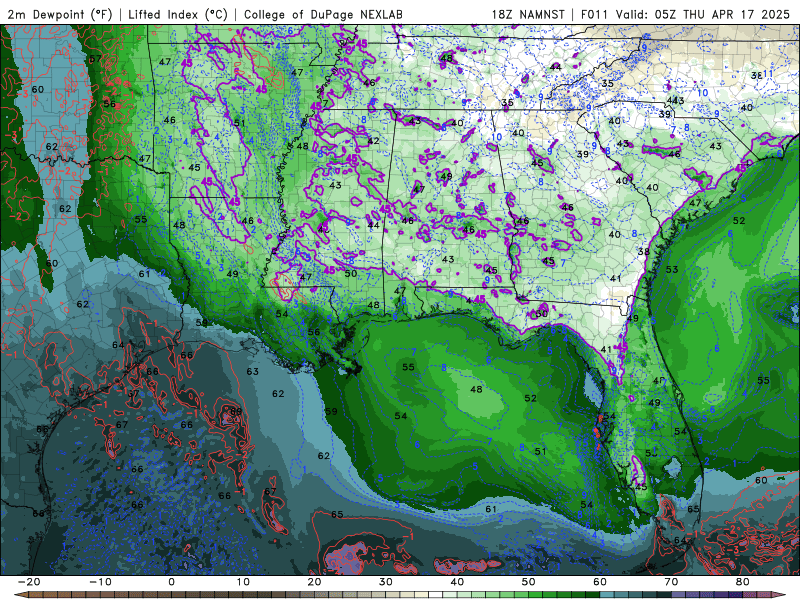Click the '-20' colorbar label
The image size is (800, 600).
[29, 582]
